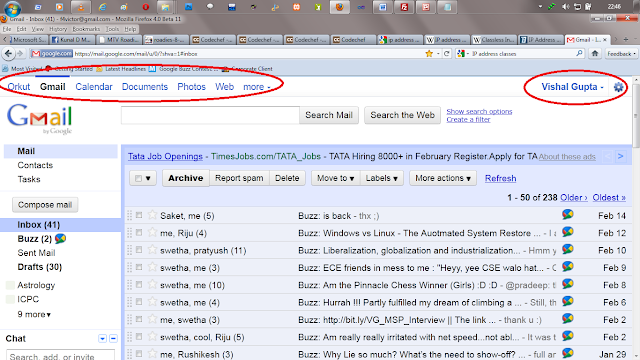Viewport: 640px width, 360px height.
Task: Archive the selected conversations
Action: click(186, 178)
